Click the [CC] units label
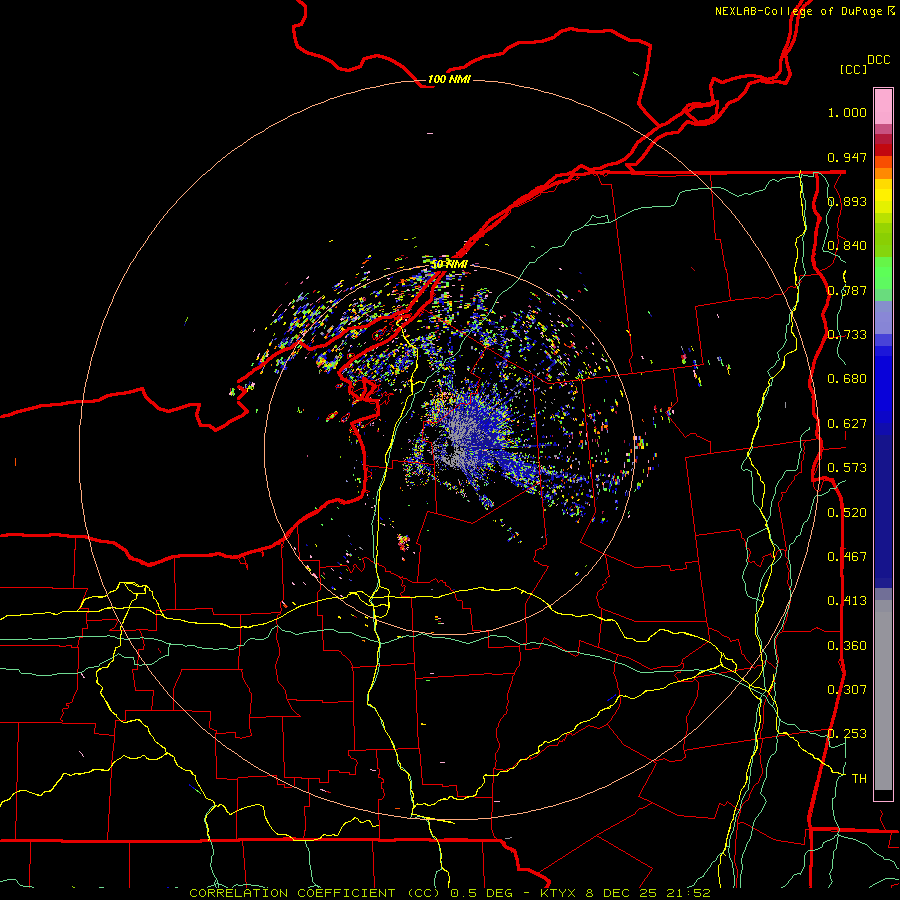 click(852, 69)
